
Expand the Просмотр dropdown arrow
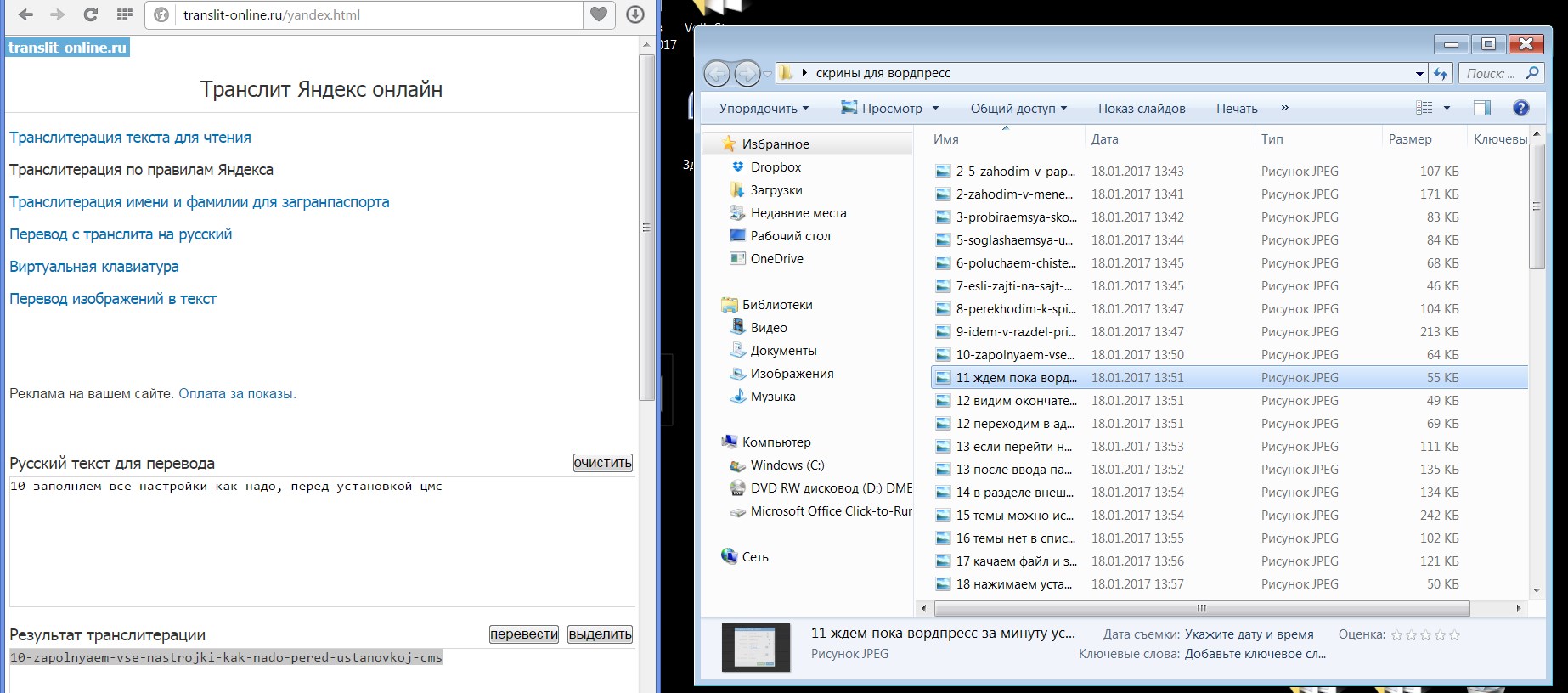(x=935, y=108)
